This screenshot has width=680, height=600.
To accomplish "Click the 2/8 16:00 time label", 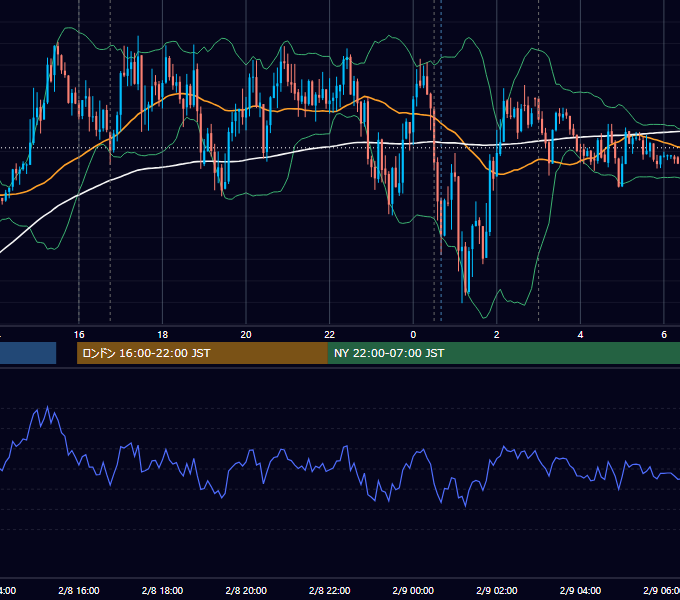I will click(x=79, y=590).
